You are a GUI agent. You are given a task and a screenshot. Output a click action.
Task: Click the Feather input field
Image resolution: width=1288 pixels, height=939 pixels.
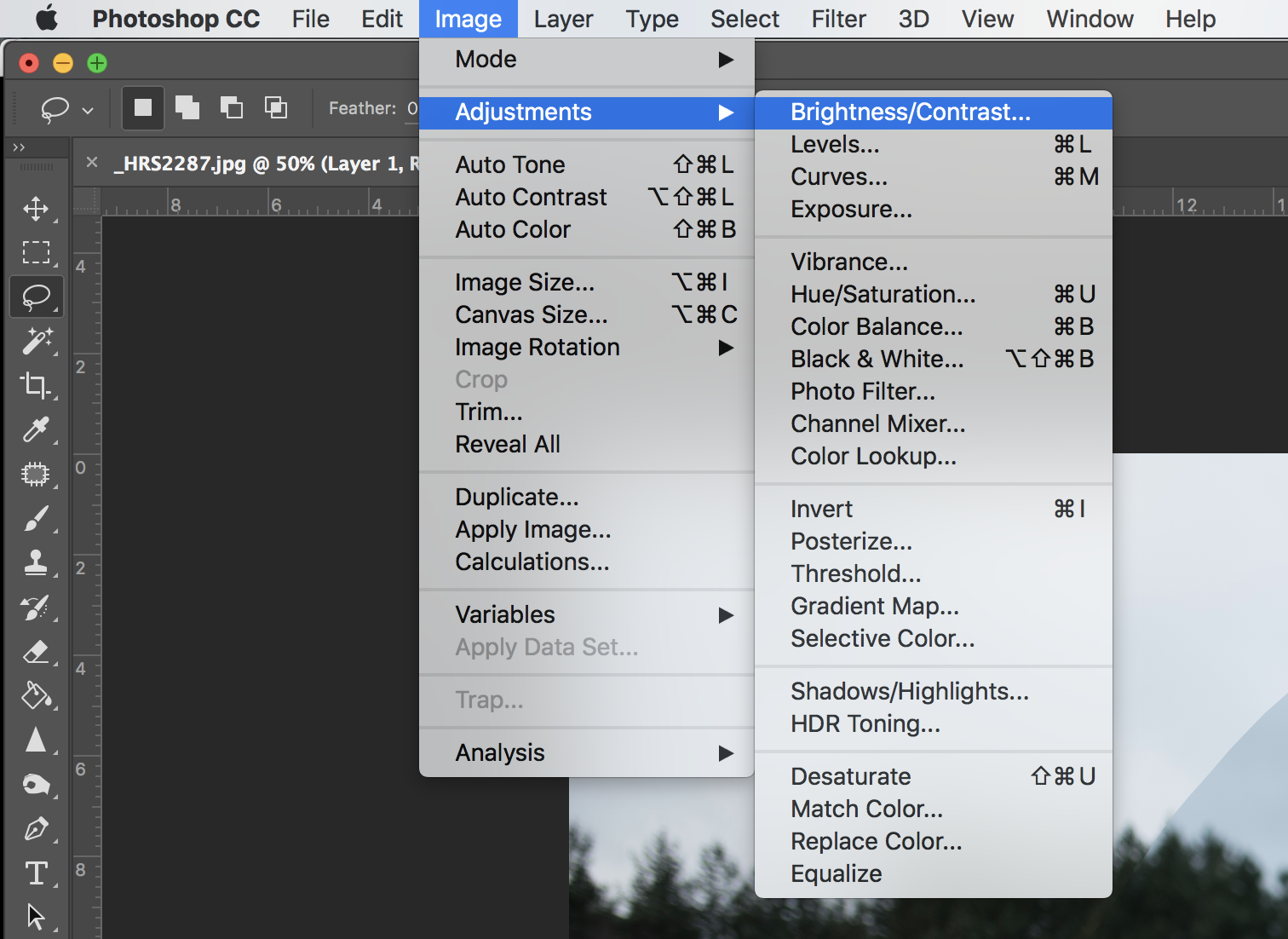[411, 108]
